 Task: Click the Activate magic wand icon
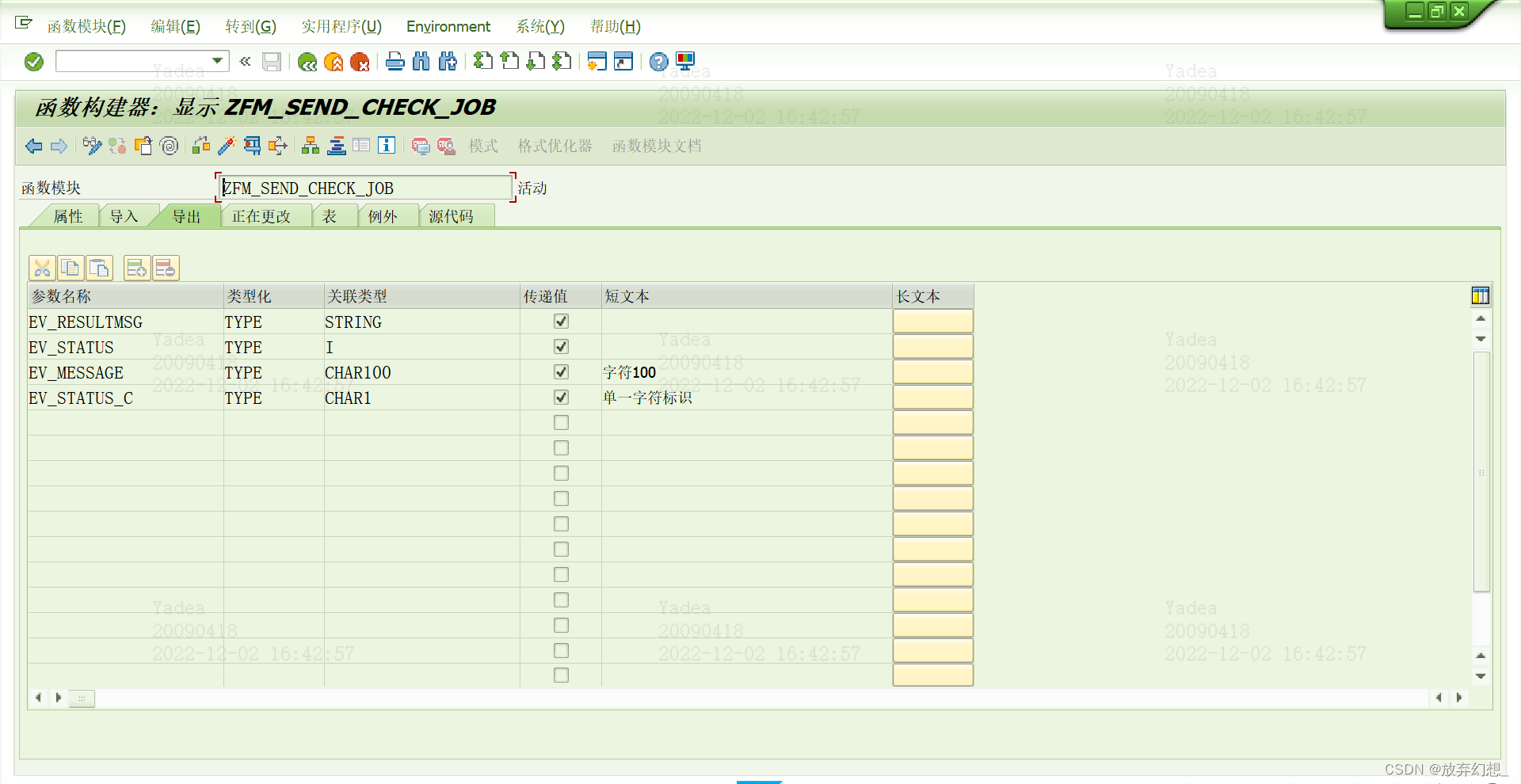pyautogui.click(x=227, y=146)
